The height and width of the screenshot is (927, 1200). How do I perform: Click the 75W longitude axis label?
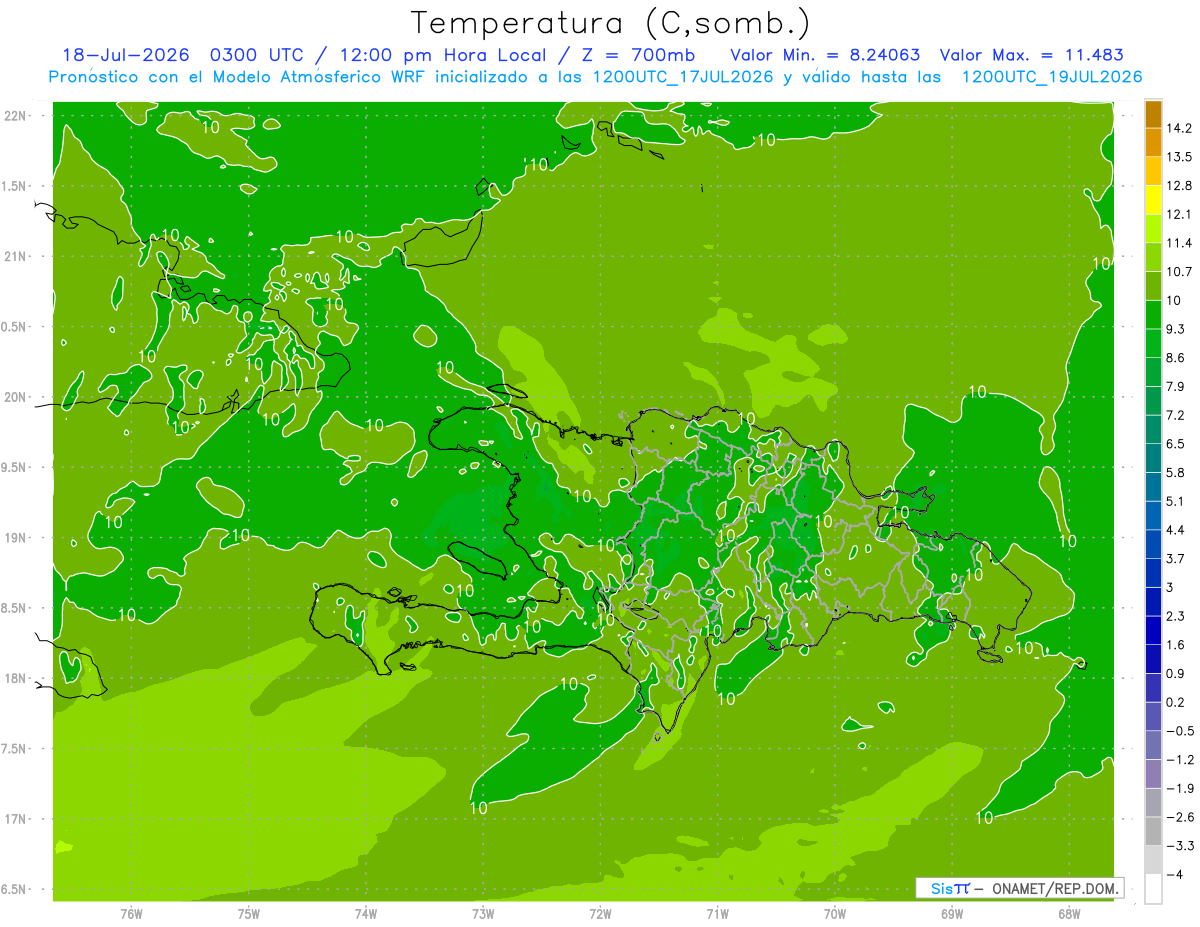point(248,913)
